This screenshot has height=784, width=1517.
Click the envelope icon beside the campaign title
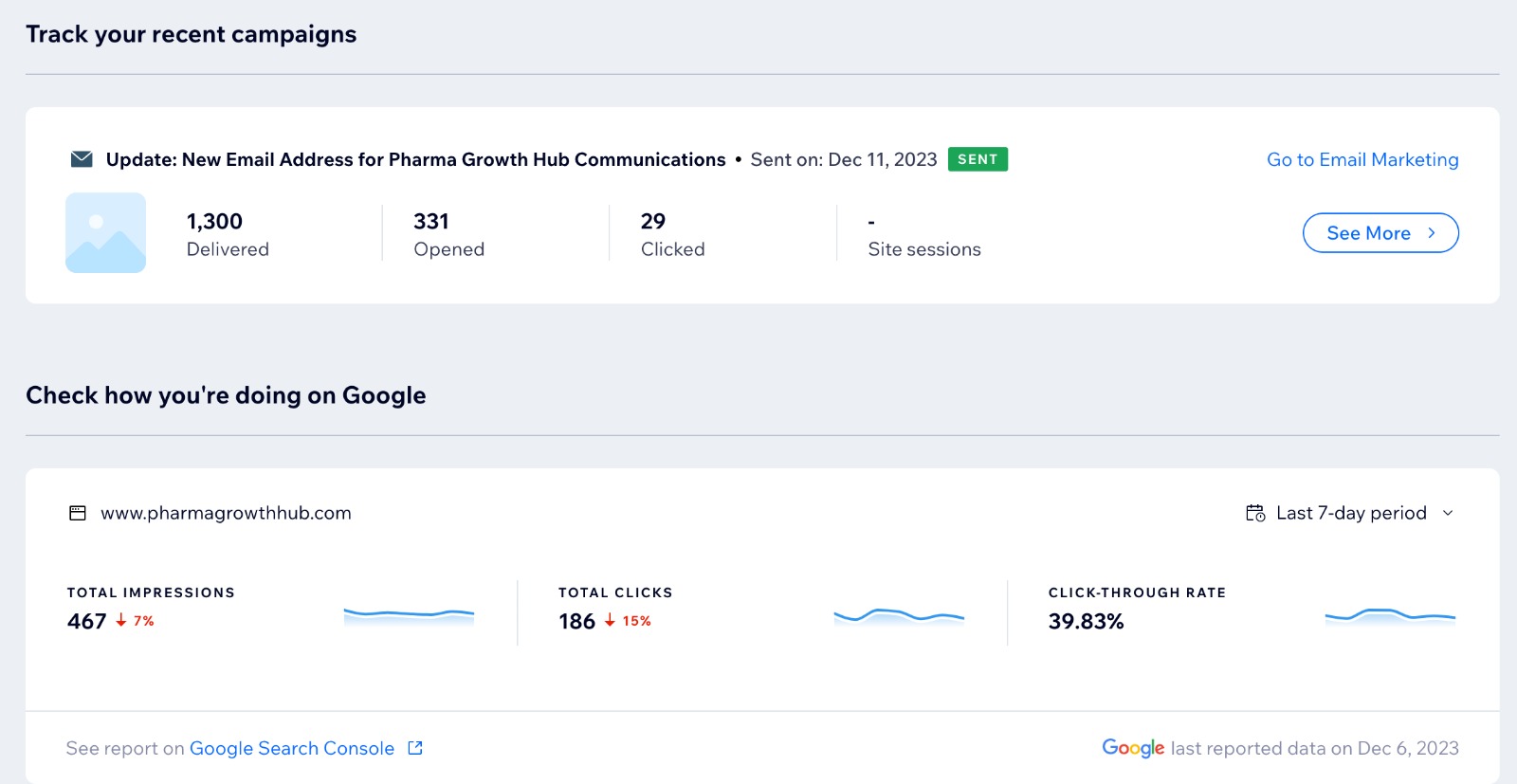[82, 159]
